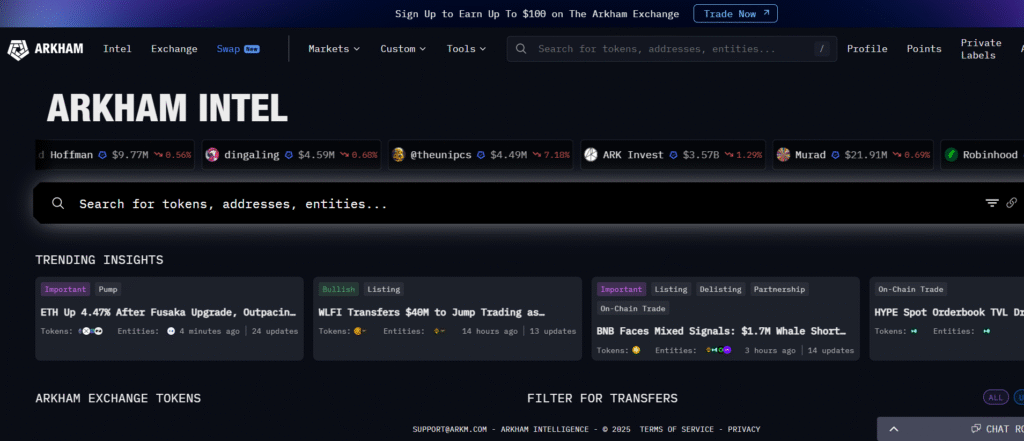This screenshot has height=441, width=1024.
Task: Click the '14 hours ago' timestamp
Action: click(x=490, y=331)
